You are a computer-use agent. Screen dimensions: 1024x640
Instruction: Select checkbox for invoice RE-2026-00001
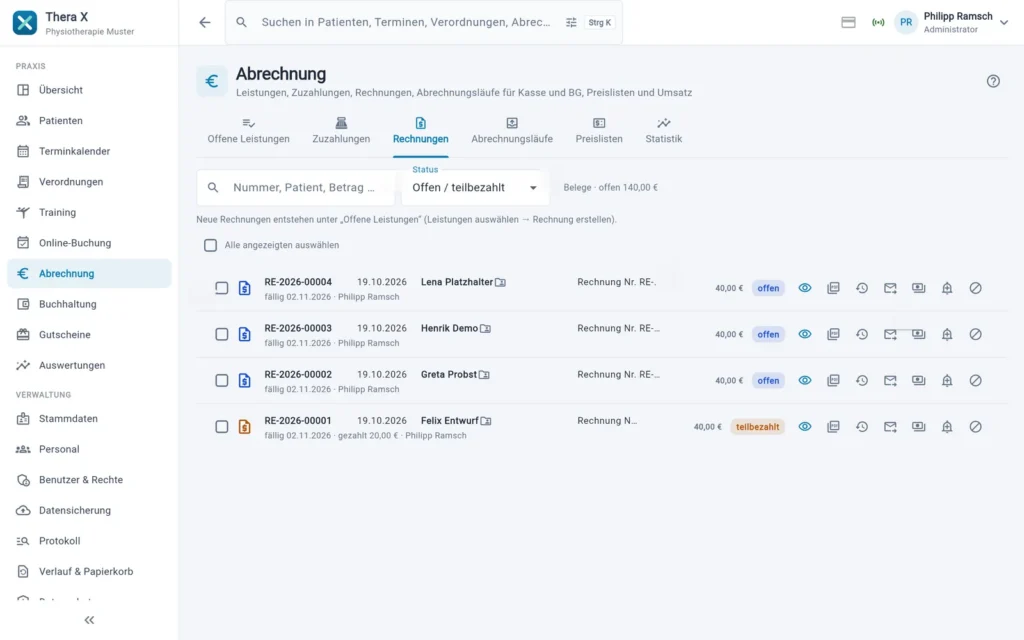[222, 426]
